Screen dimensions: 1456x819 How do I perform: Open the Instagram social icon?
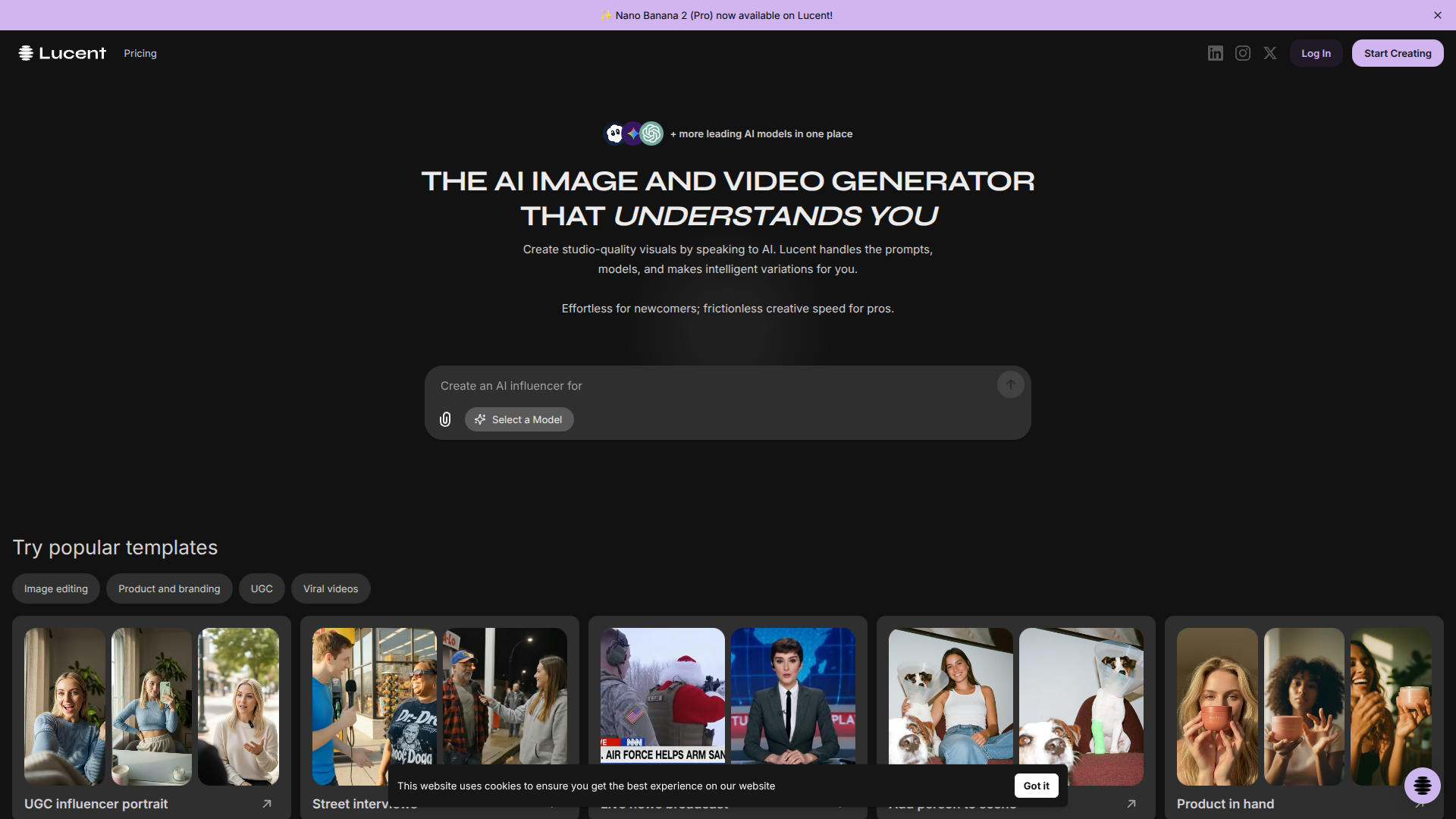pos(1242,53)
